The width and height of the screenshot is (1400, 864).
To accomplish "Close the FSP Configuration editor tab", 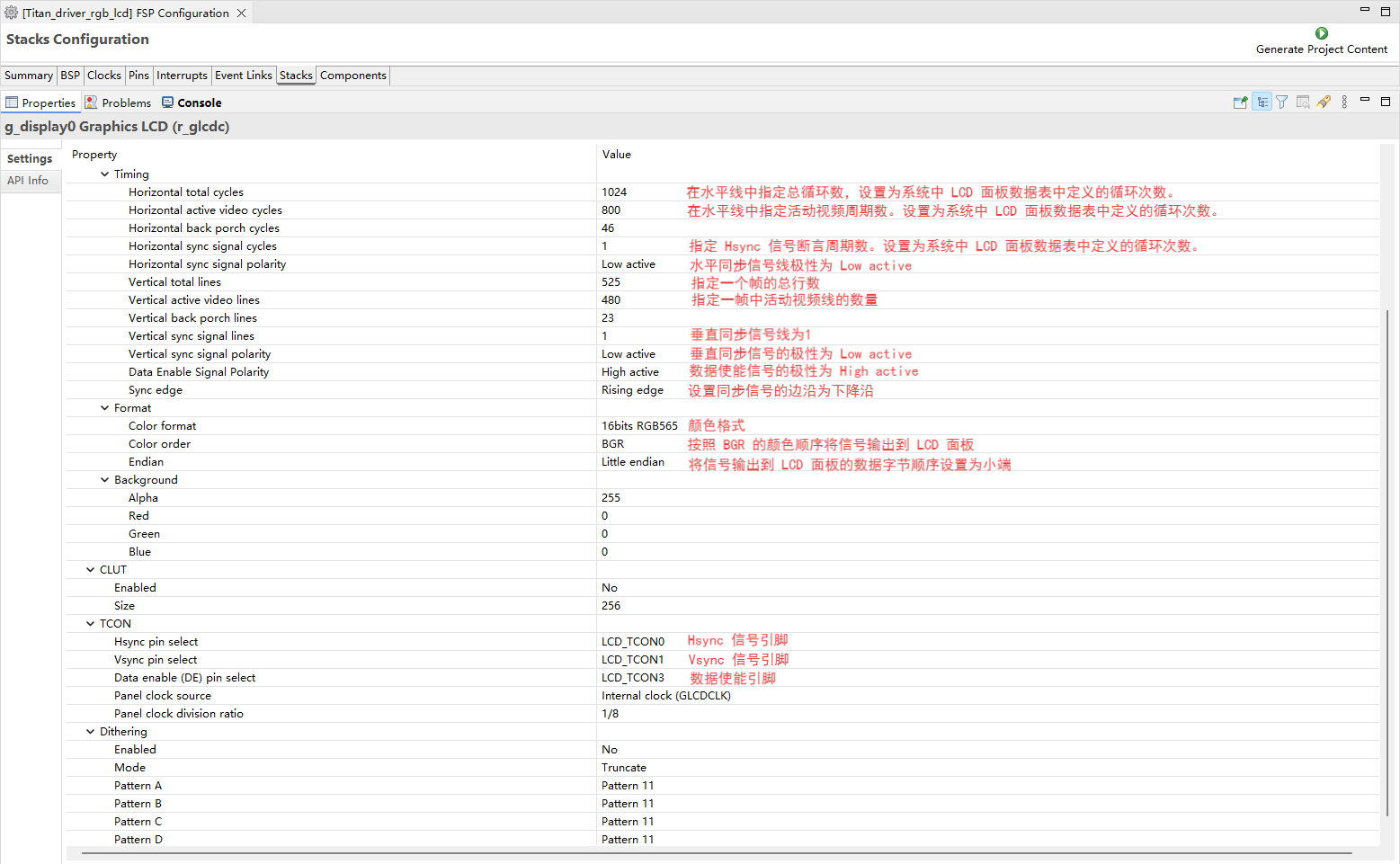I will point(241,13).
